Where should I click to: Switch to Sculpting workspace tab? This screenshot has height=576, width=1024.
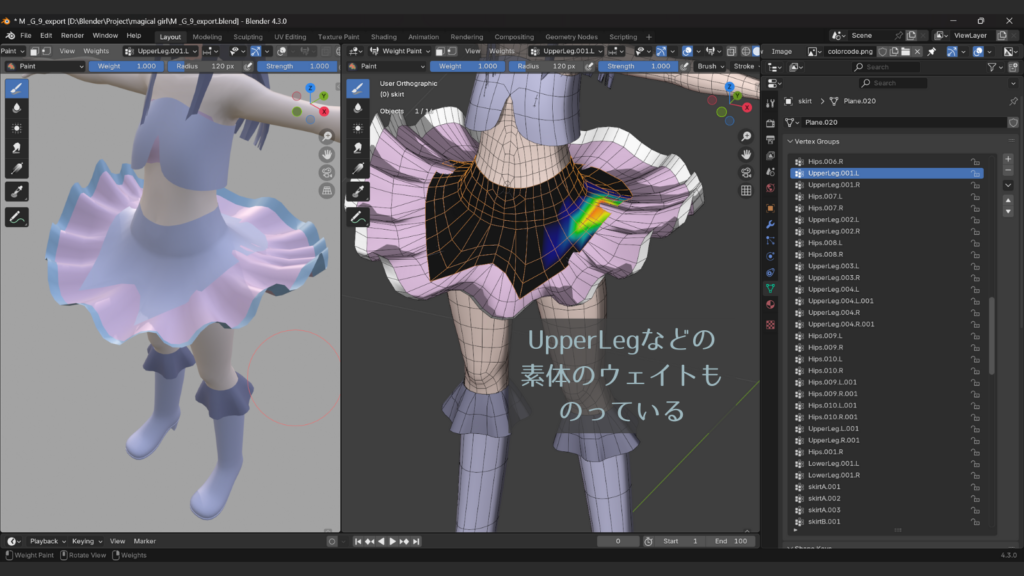[248, 37]
